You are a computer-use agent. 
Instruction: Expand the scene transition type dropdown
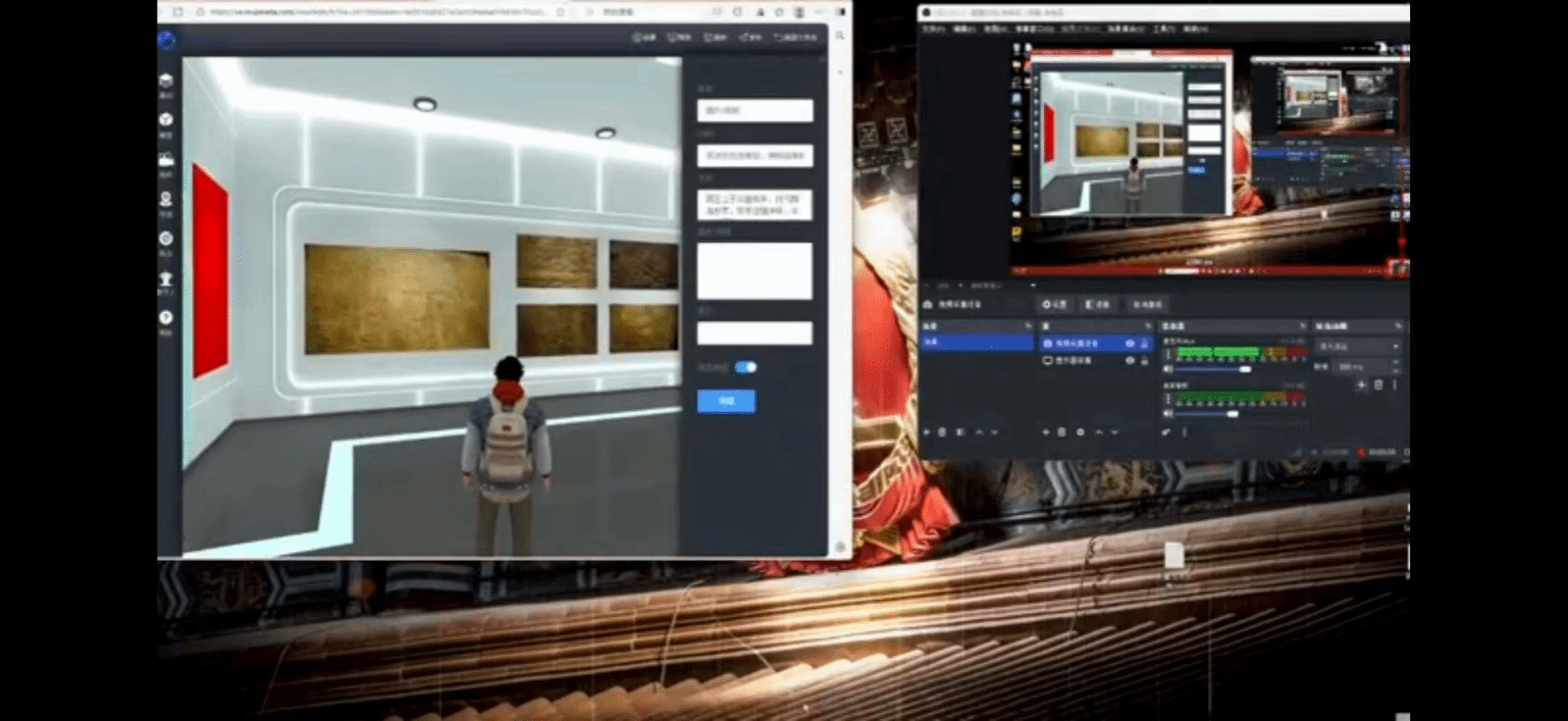click(1358, 346)
